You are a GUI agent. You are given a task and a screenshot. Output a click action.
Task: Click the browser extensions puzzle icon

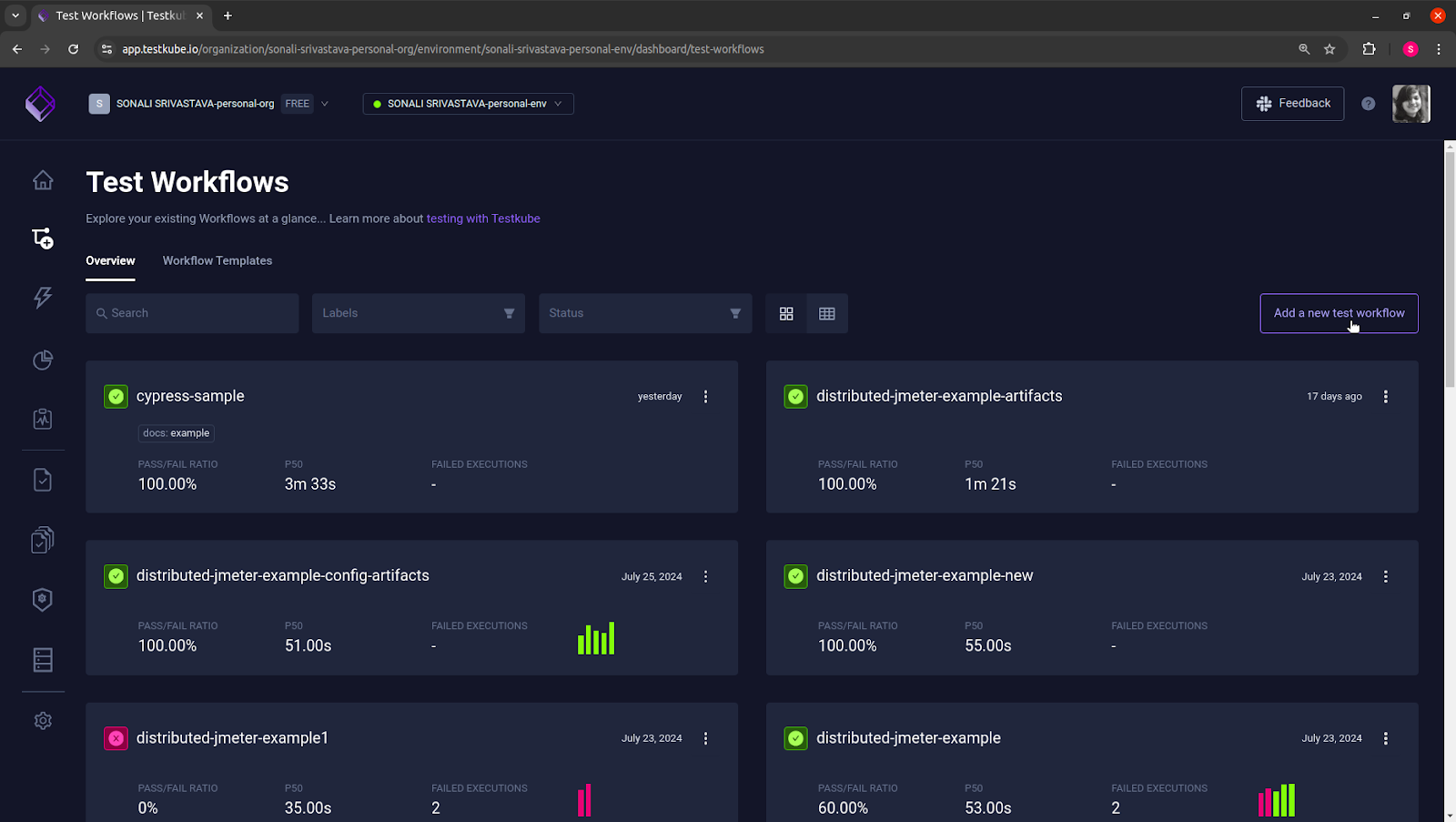[1369, 49]
